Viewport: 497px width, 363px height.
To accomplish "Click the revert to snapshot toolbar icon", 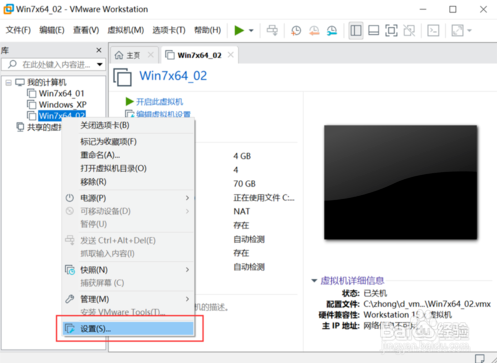I will click(314, 30).
